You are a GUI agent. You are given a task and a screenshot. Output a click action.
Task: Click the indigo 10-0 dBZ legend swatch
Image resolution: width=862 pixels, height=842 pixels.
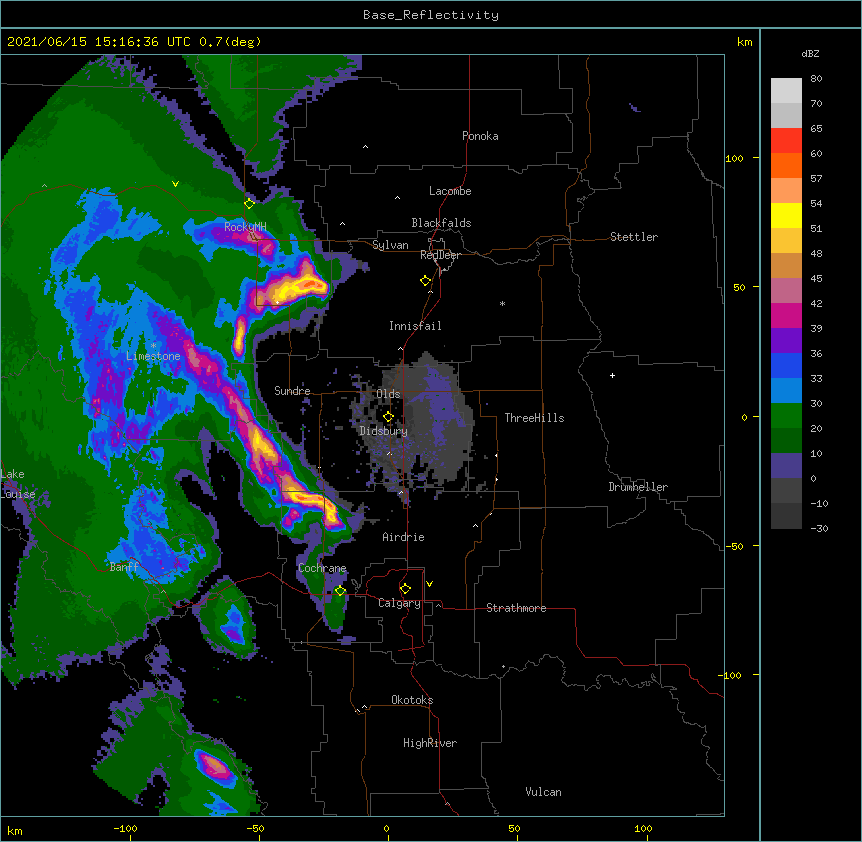click(x=786, y=466)
